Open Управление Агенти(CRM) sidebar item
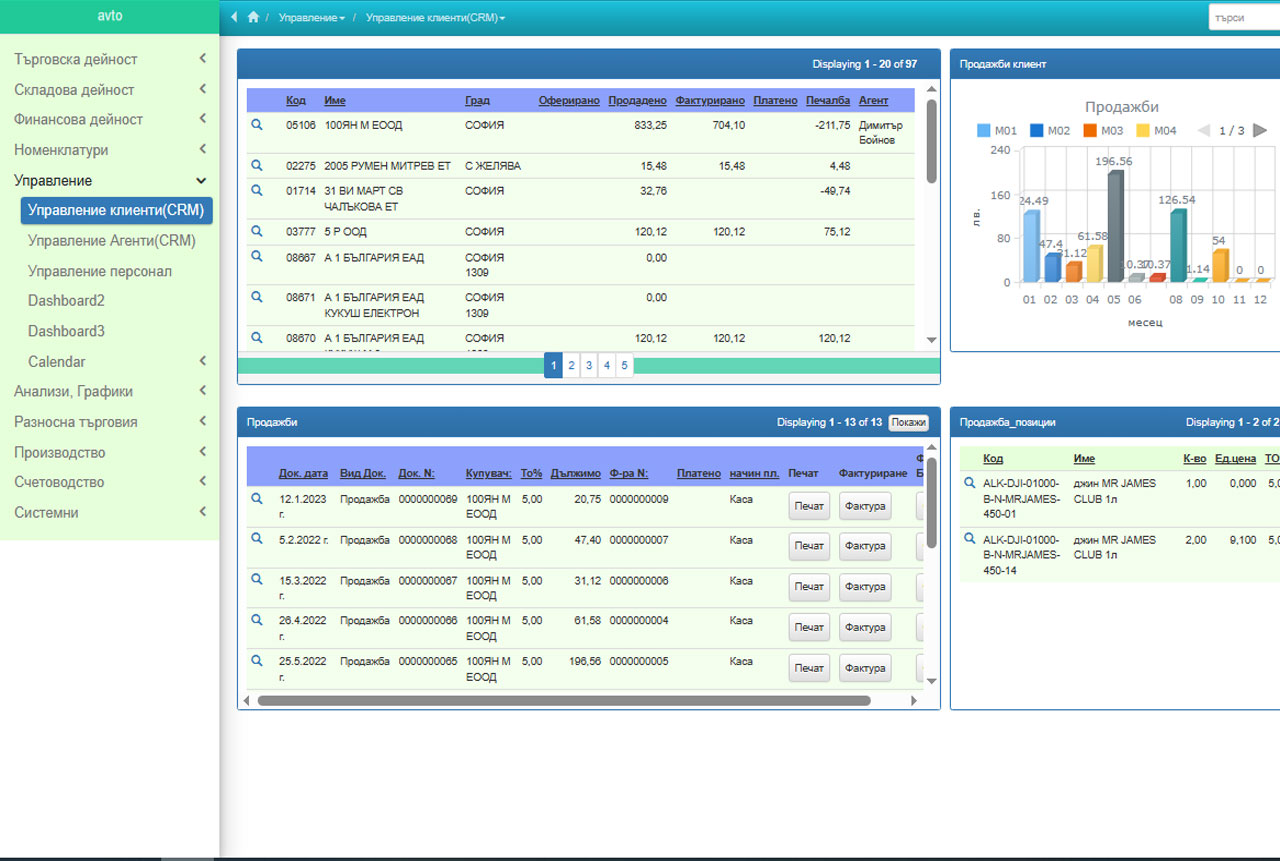The height and width of the screenshot is (861, 1280). pos(112,241)
